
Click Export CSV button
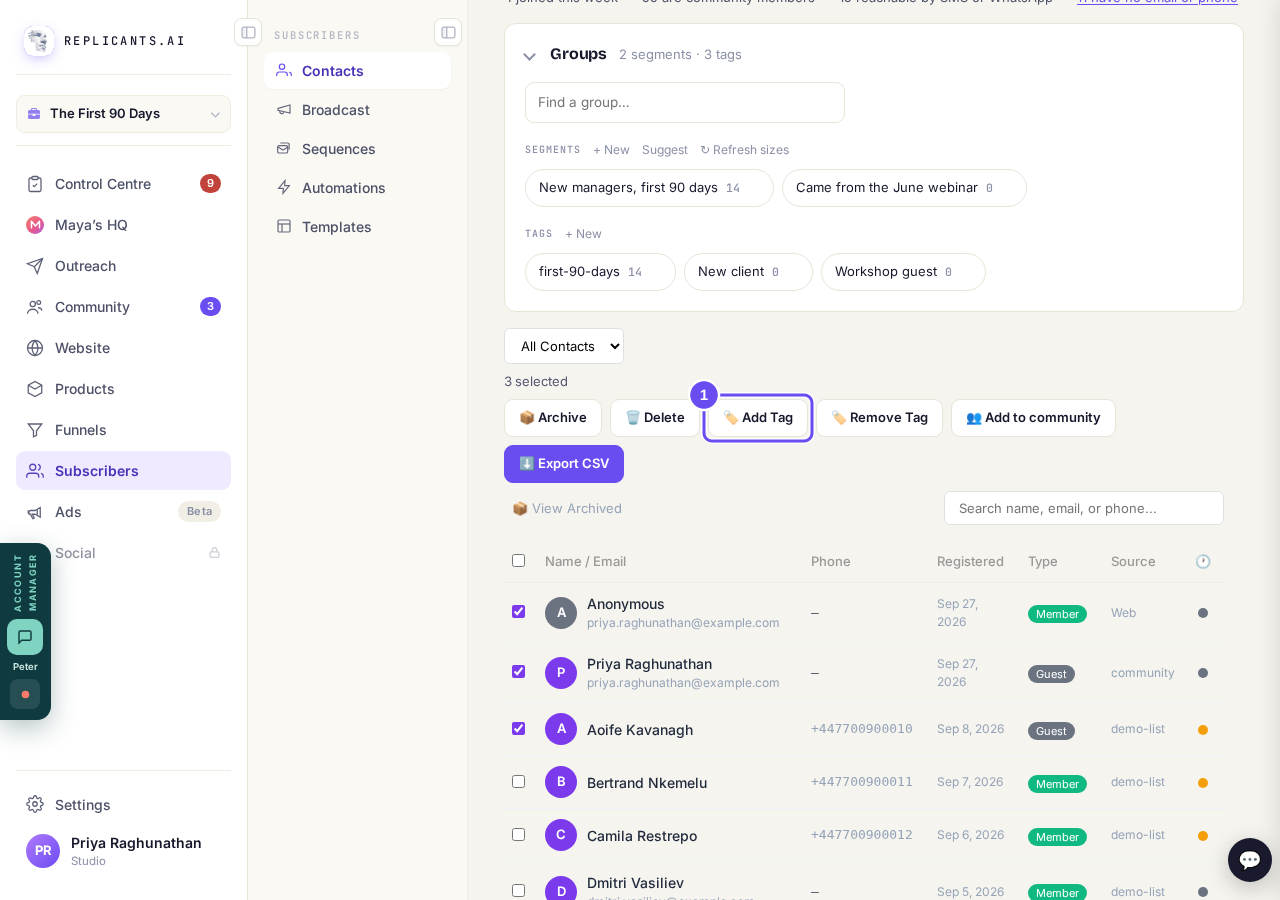[564, 464]
